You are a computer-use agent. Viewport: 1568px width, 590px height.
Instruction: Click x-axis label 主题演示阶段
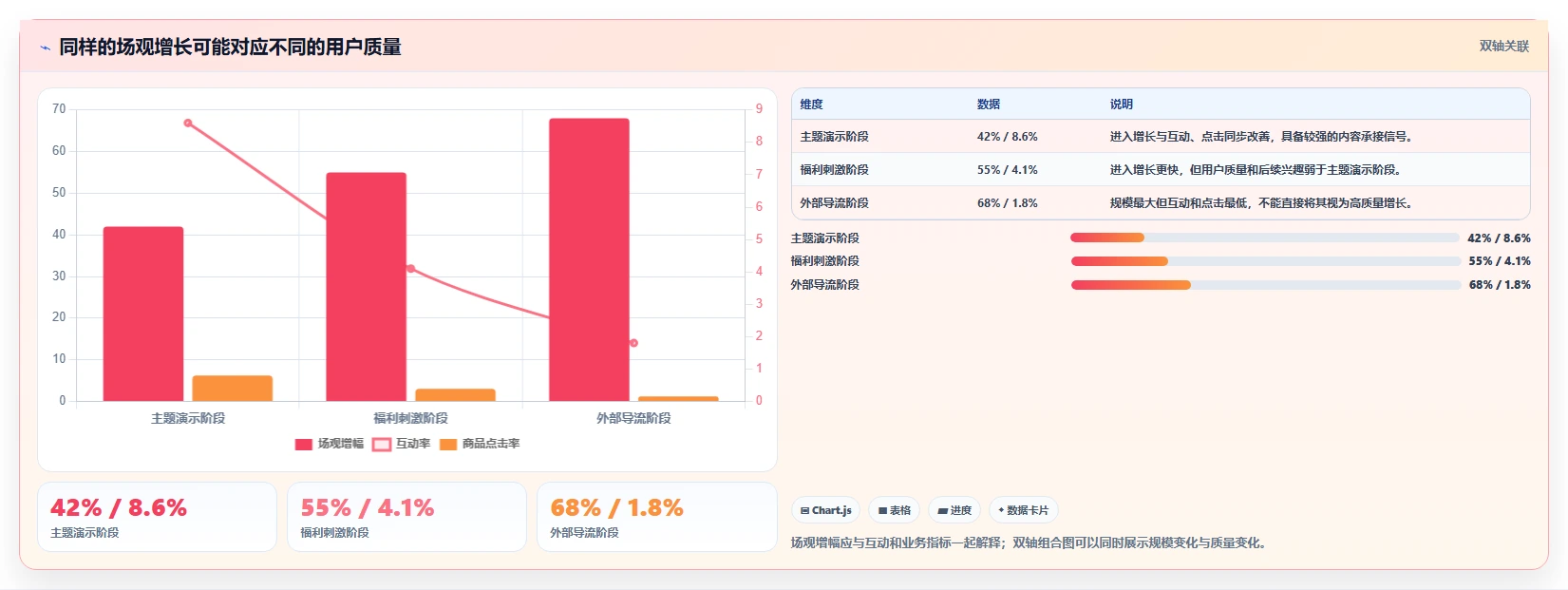tap(188, 419)
